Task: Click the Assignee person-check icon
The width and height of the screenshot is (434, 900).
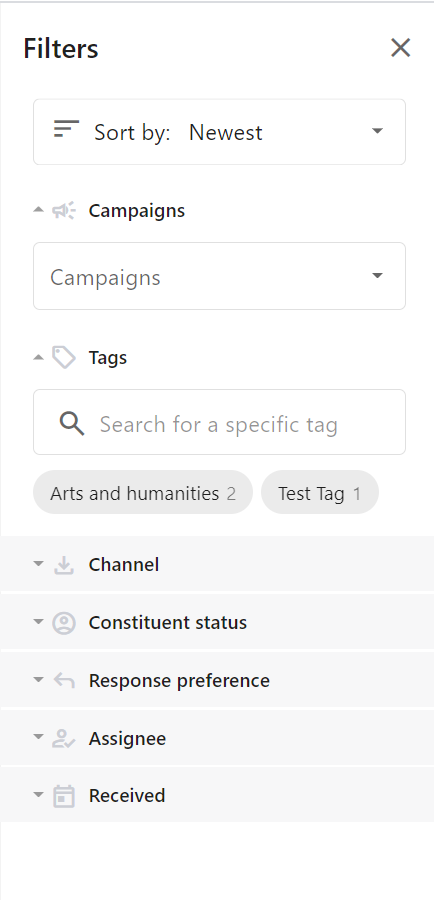Action: (x=64, y=738)
